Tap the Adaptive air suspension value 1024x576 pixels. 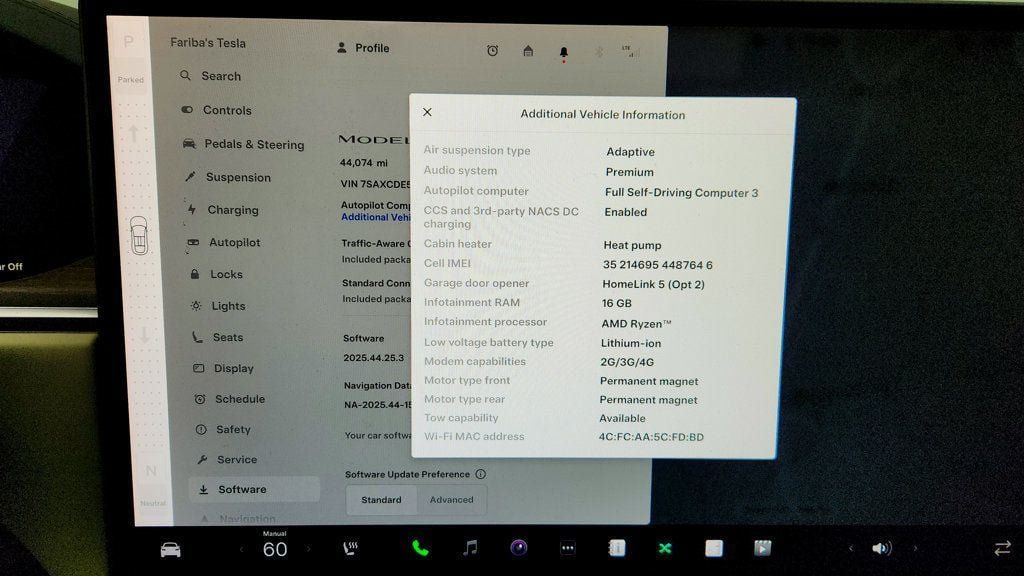630,152
